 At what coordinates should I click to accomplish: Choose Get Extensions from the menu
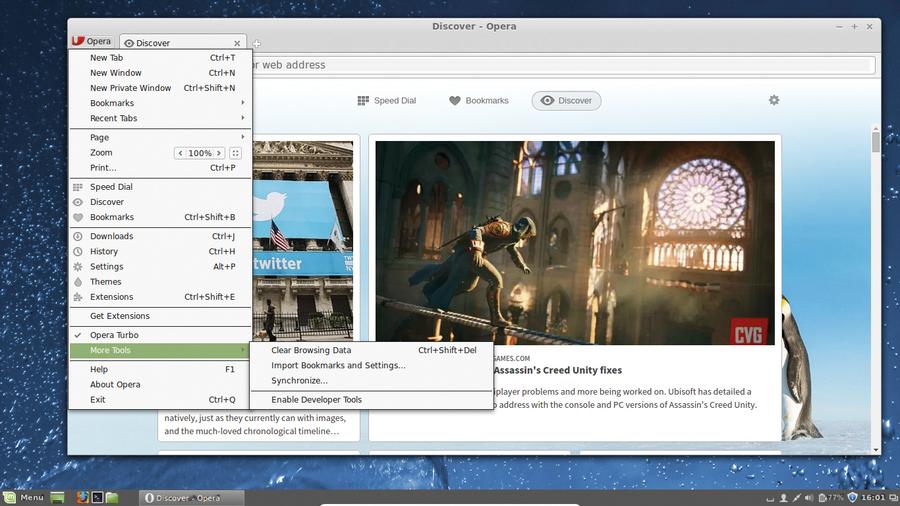(x=161, y=316)
